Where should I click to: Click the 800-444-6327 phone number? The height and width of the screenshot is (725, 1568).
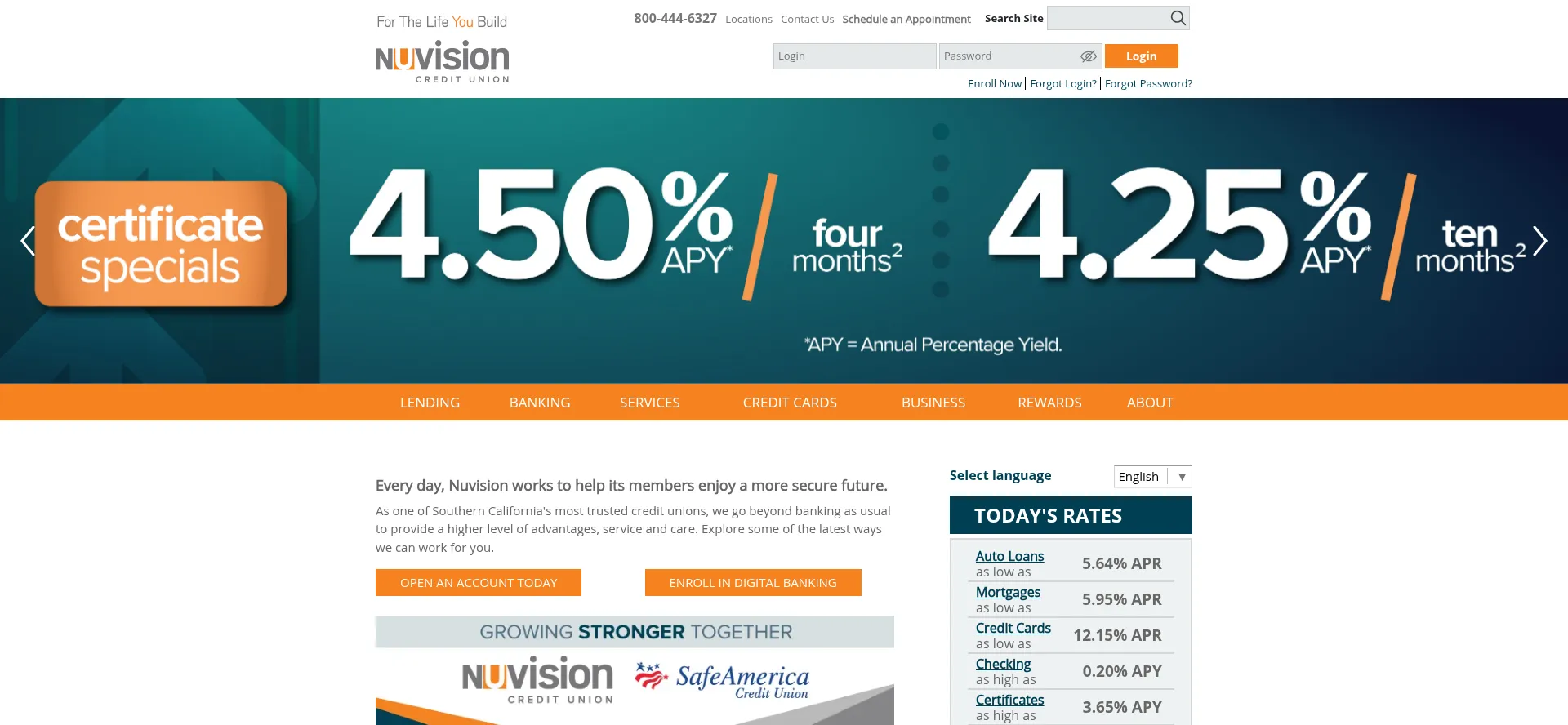675,18
